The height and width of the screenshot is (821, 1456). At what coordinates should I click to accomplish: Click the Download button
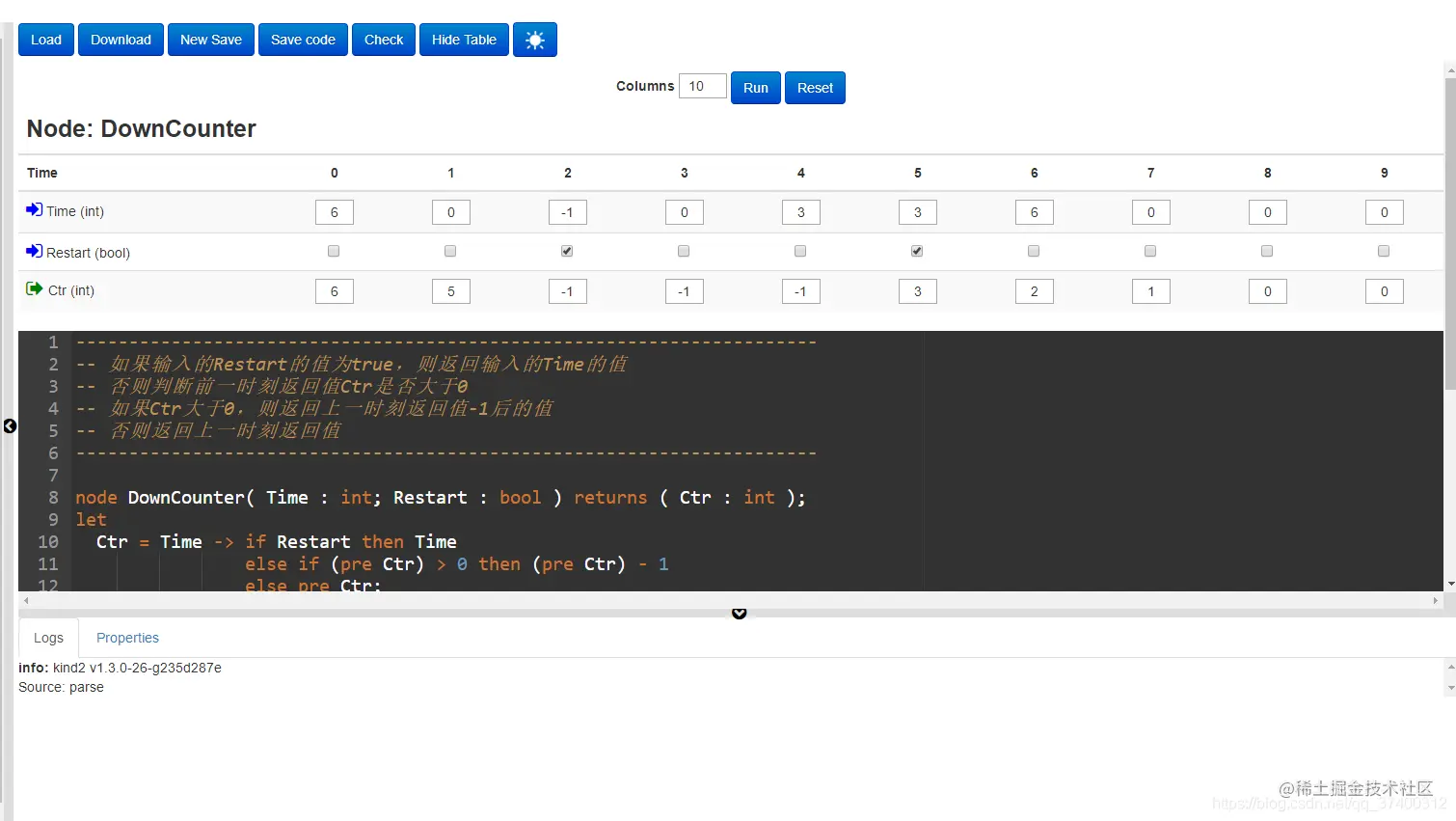point(121,40)
